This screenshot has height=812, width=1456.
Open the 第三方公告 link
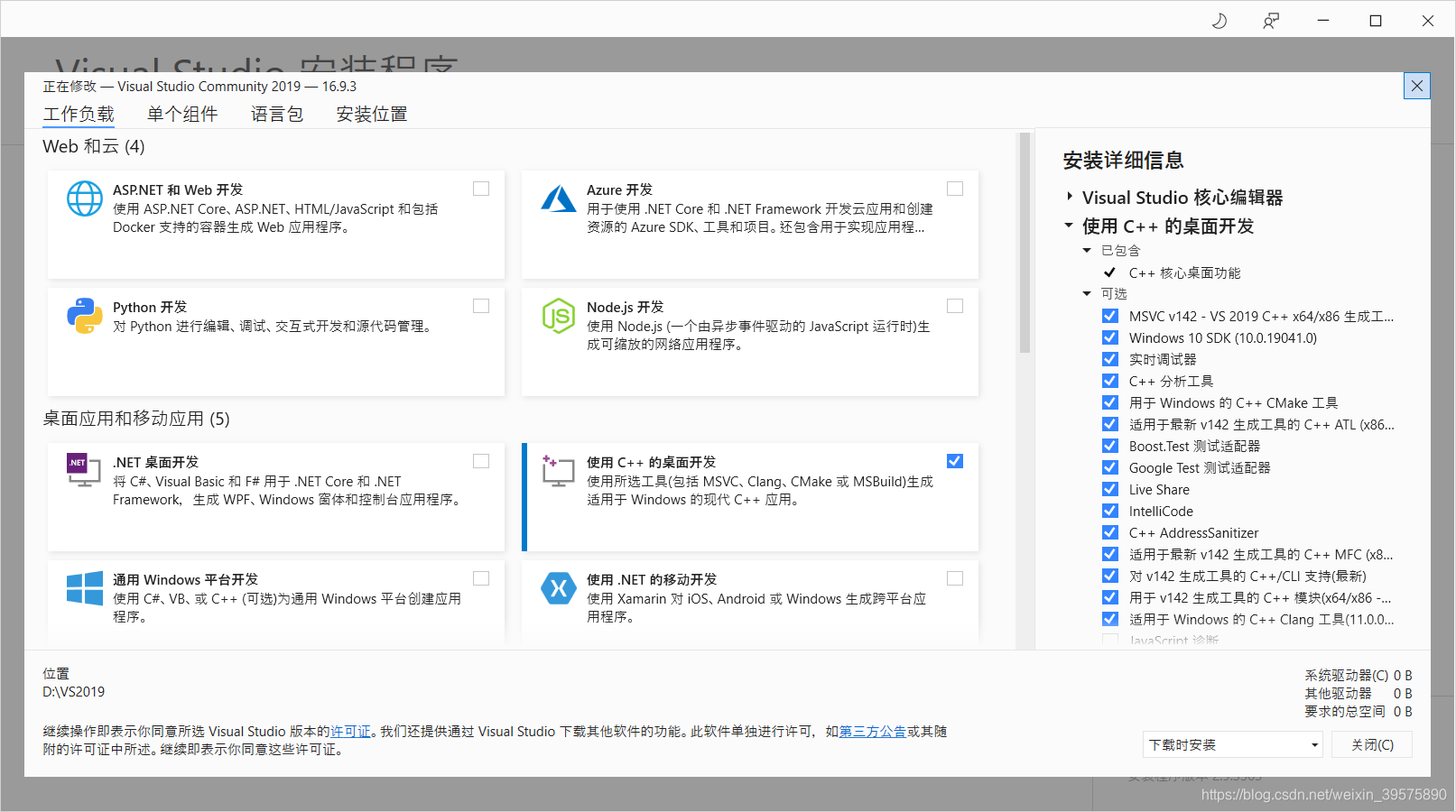point(873,731)
